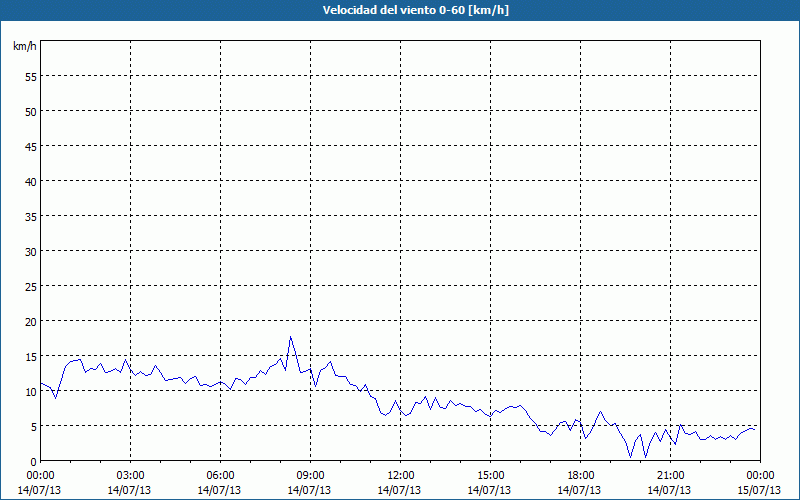Click the 18:00 time axis label

581,476
